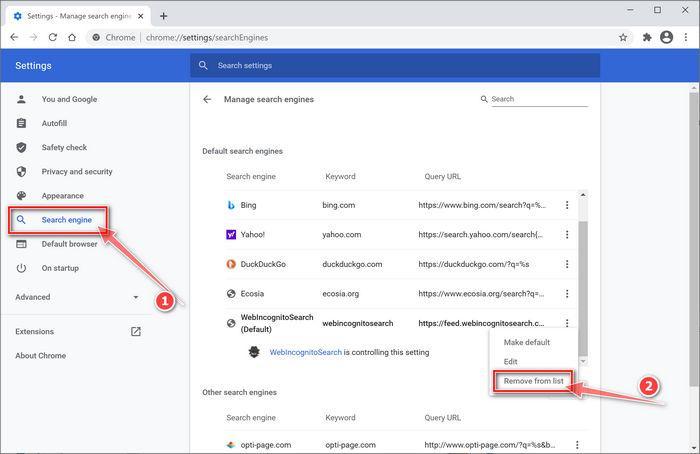Image resolution: width=700 pixels, height=454 pixels.
Task: Bookmark this page with the star icon
Action: pyautogui.click(x=623, y=37)
